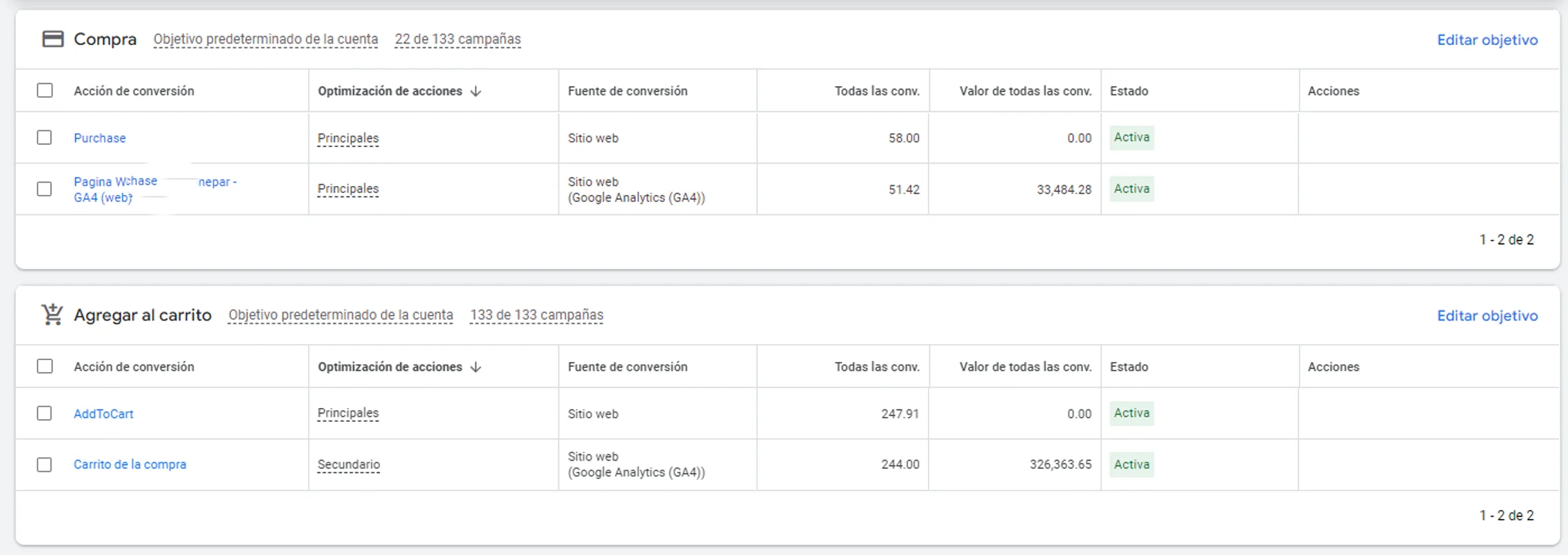This screenshot has width=1568, height=555.
Task: Click the sort arrow on Optimización de acciones in Compra
Action: (x=476, y=90)
